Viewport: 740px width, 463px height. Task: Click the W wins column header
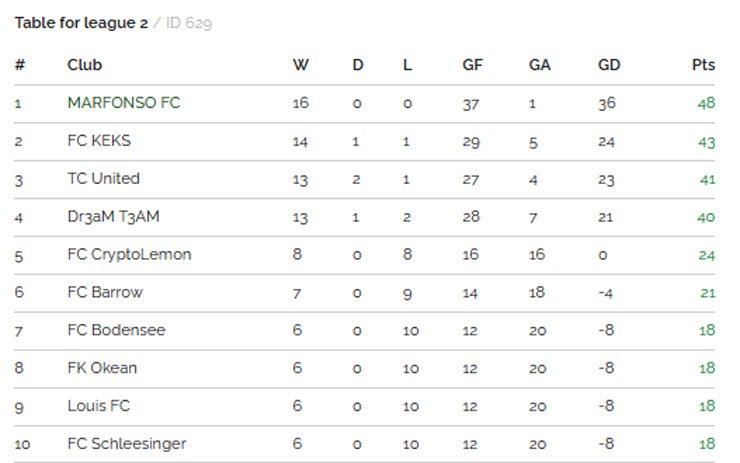pyautogui.click(x=300, y=65)
